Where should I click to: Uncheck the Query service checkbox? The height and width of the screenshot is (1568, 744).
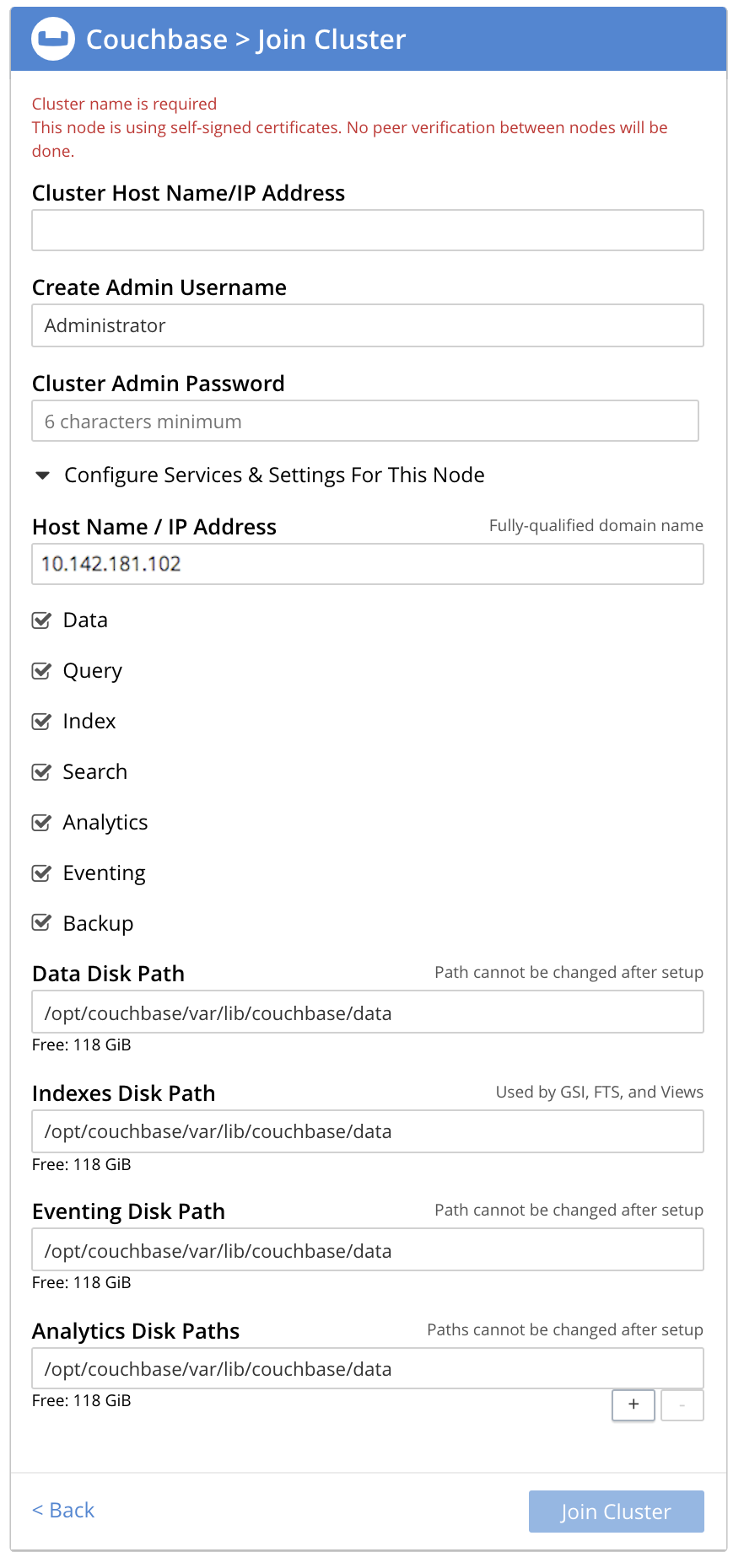pos(41,671)
